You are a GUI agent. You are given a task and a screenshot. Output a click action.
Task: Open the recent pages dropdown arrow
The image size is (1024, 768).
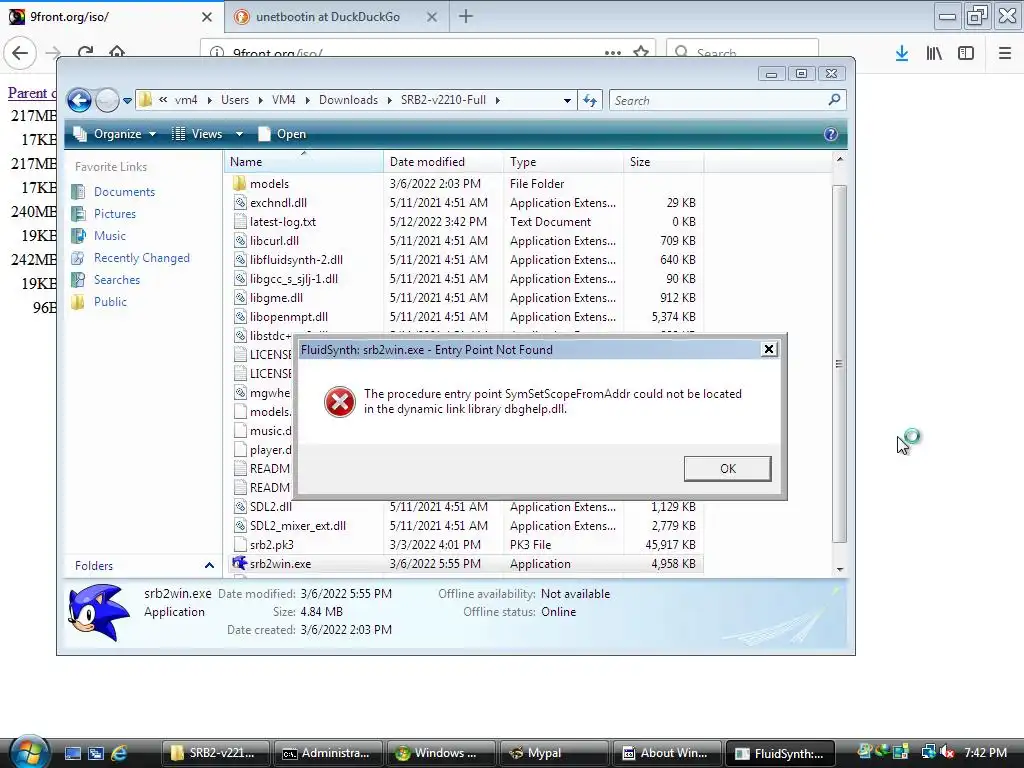pyautogui.click(x=127, y=101)
